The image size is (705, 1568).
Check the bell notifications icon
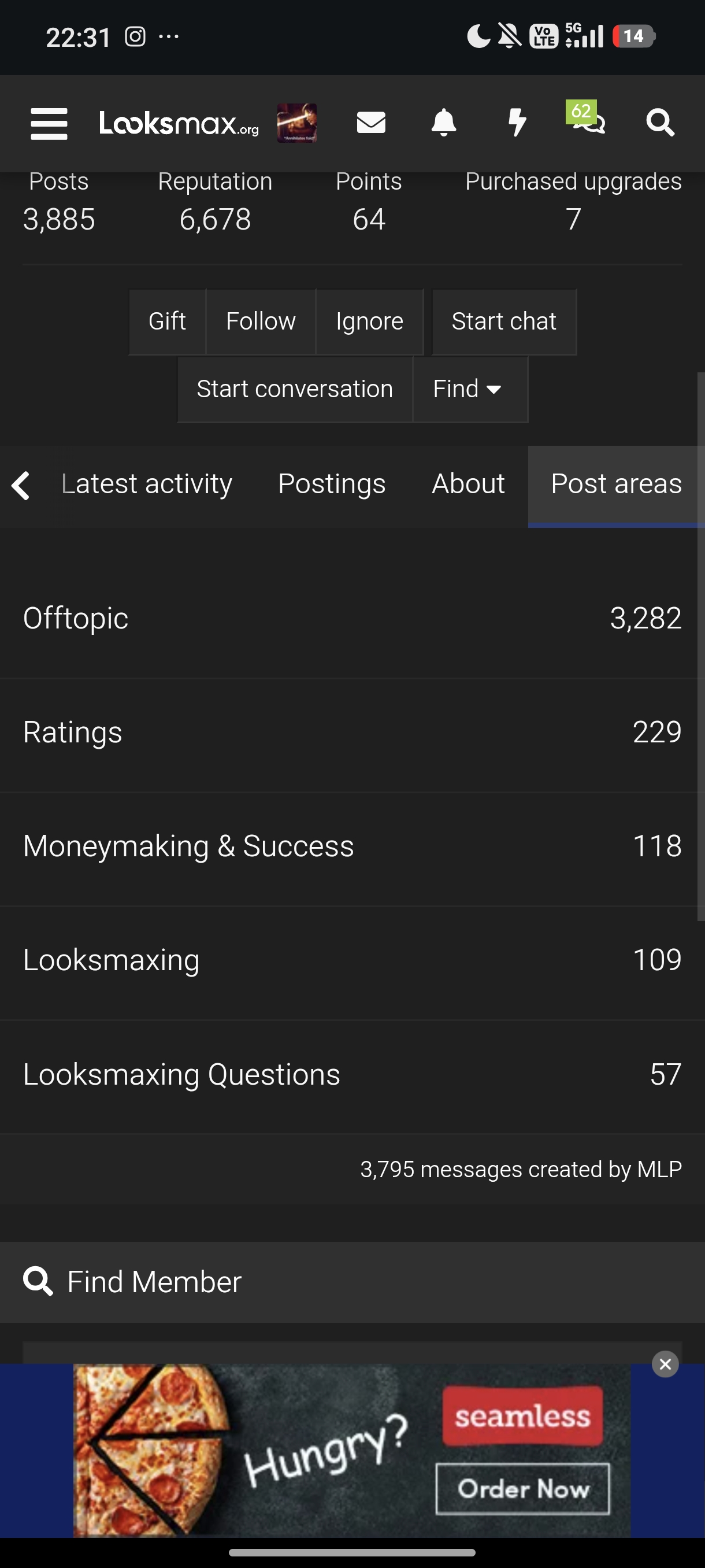tap(443, 123)
